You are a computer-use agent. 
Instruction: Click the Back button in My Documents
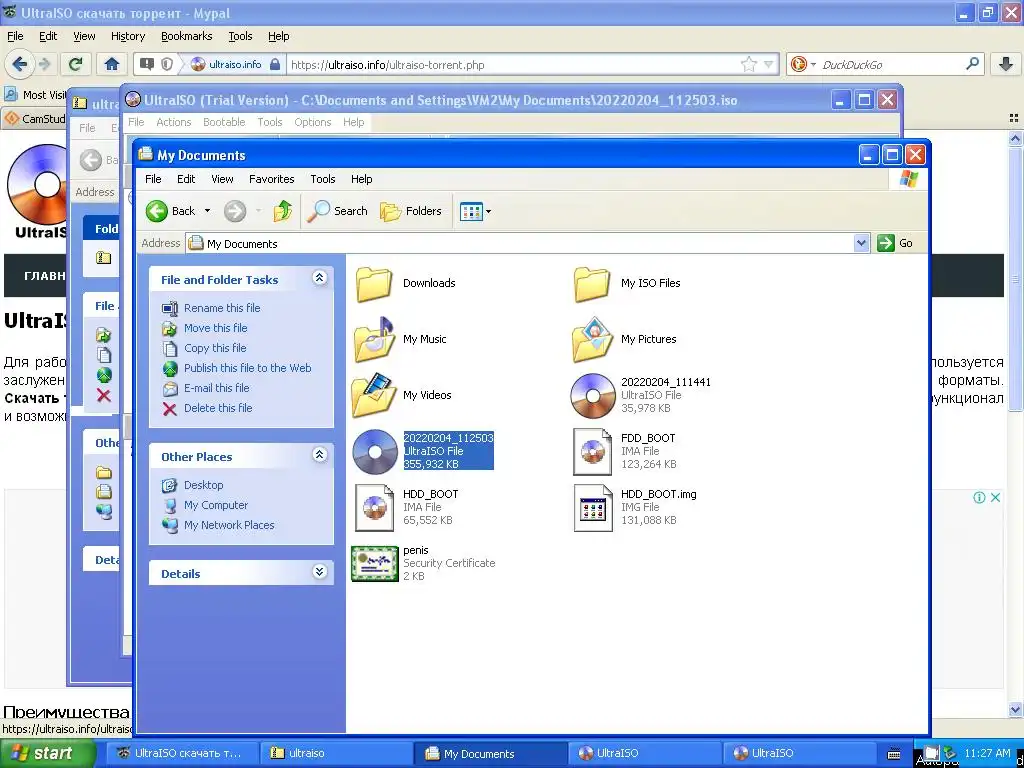[x=170, y=211]
